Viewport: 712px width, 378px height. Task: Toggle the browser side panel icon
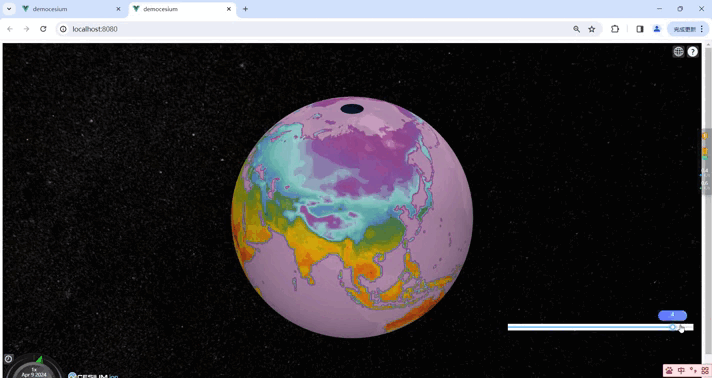(x=639, y=29)
